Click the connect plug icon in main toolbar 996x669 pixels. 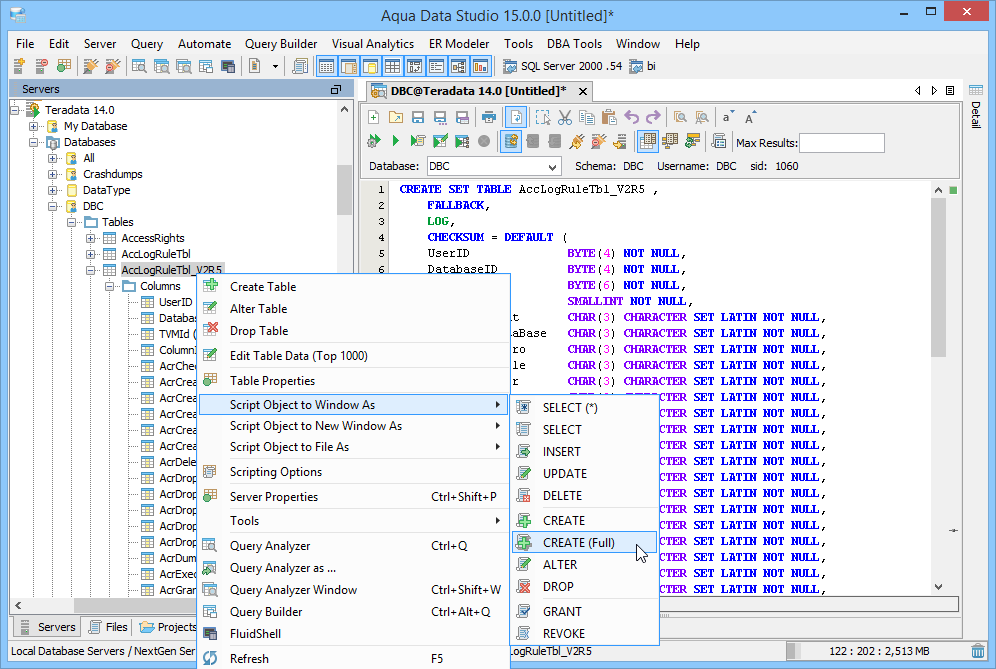coord(91,66)
